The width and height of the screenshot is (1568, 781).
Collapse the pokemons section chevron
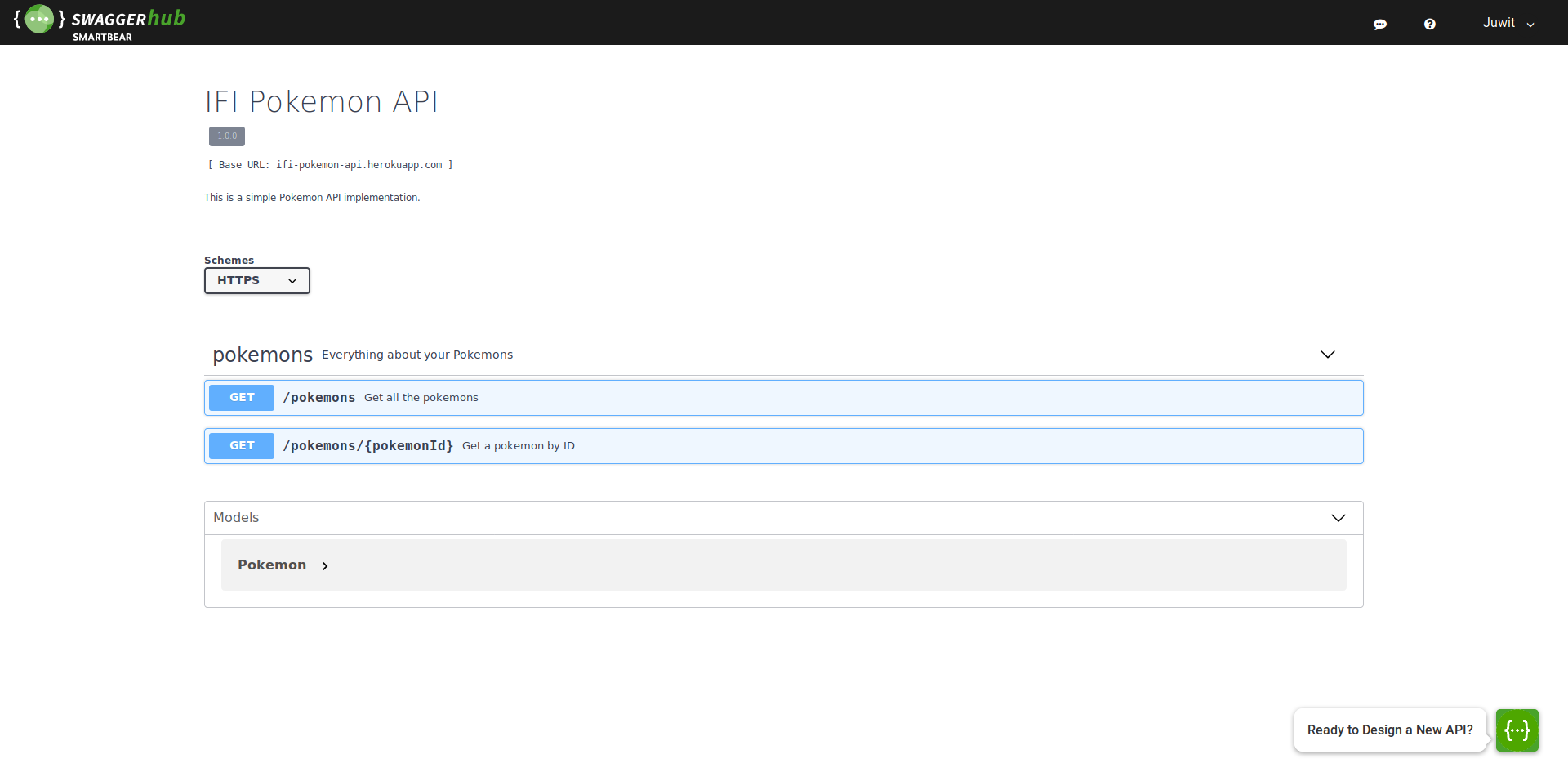coord(1327,355)
